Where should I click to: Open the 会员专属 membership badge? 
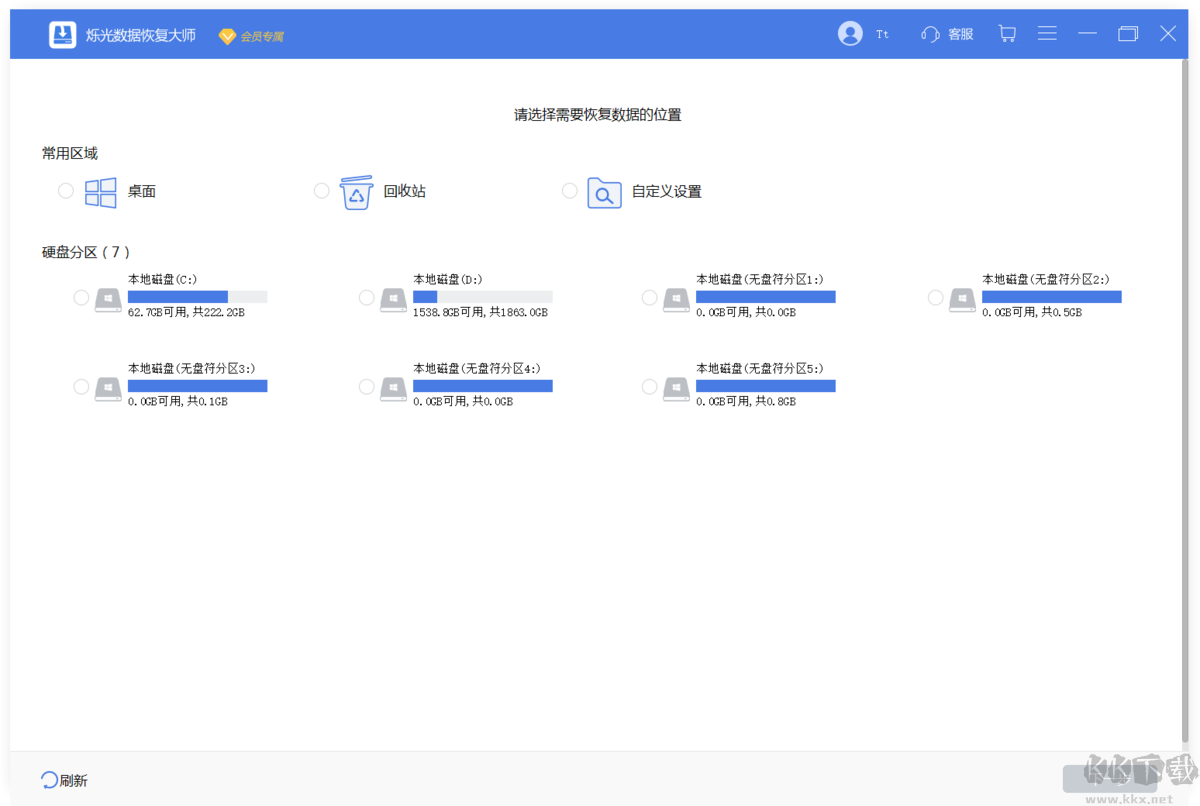[250, 34]
